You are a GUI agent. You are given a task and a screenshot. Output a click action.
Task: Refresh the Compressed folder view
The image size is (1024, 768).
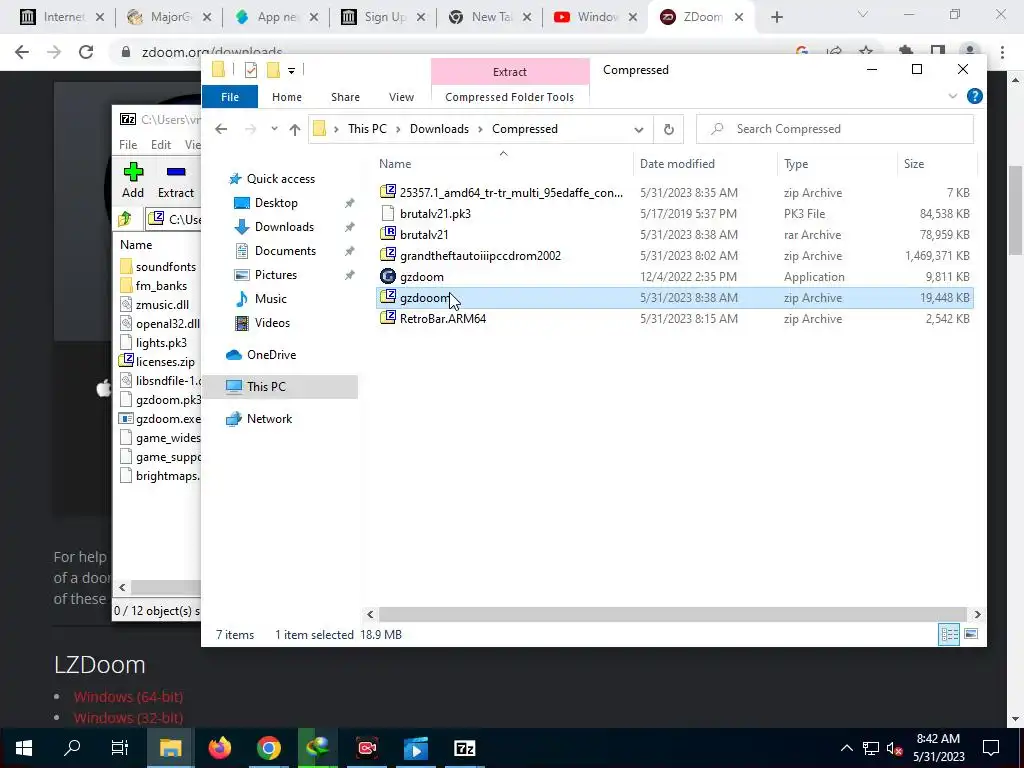669,129
